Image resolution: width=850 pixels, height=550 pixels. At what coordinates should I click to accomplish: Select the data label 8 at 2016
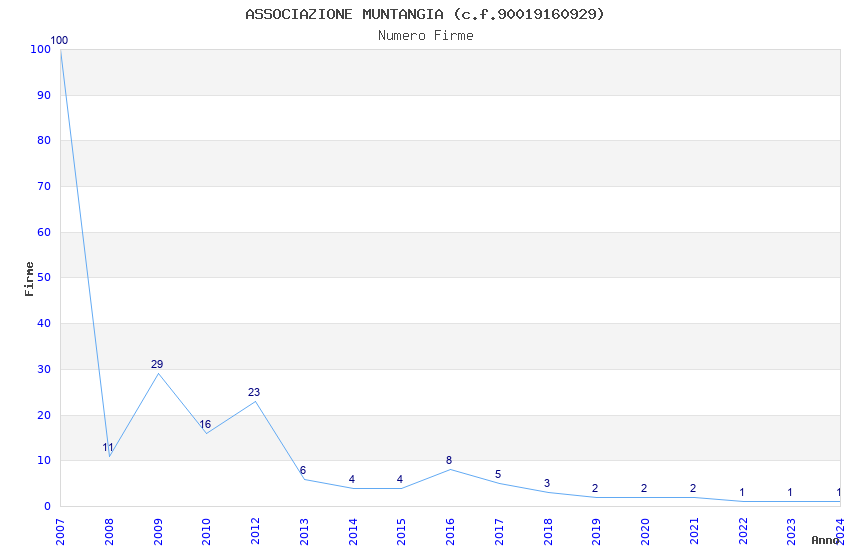point(449,460)
